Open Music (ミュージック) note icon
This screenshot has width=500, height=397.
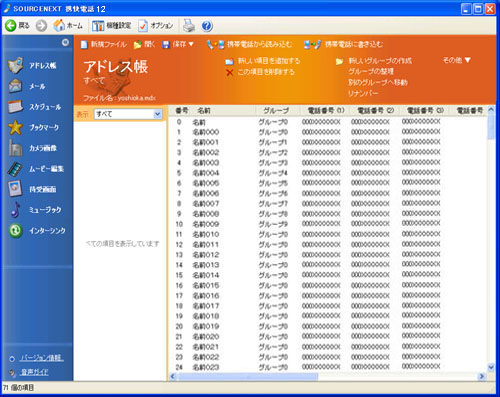pos(15,210)
